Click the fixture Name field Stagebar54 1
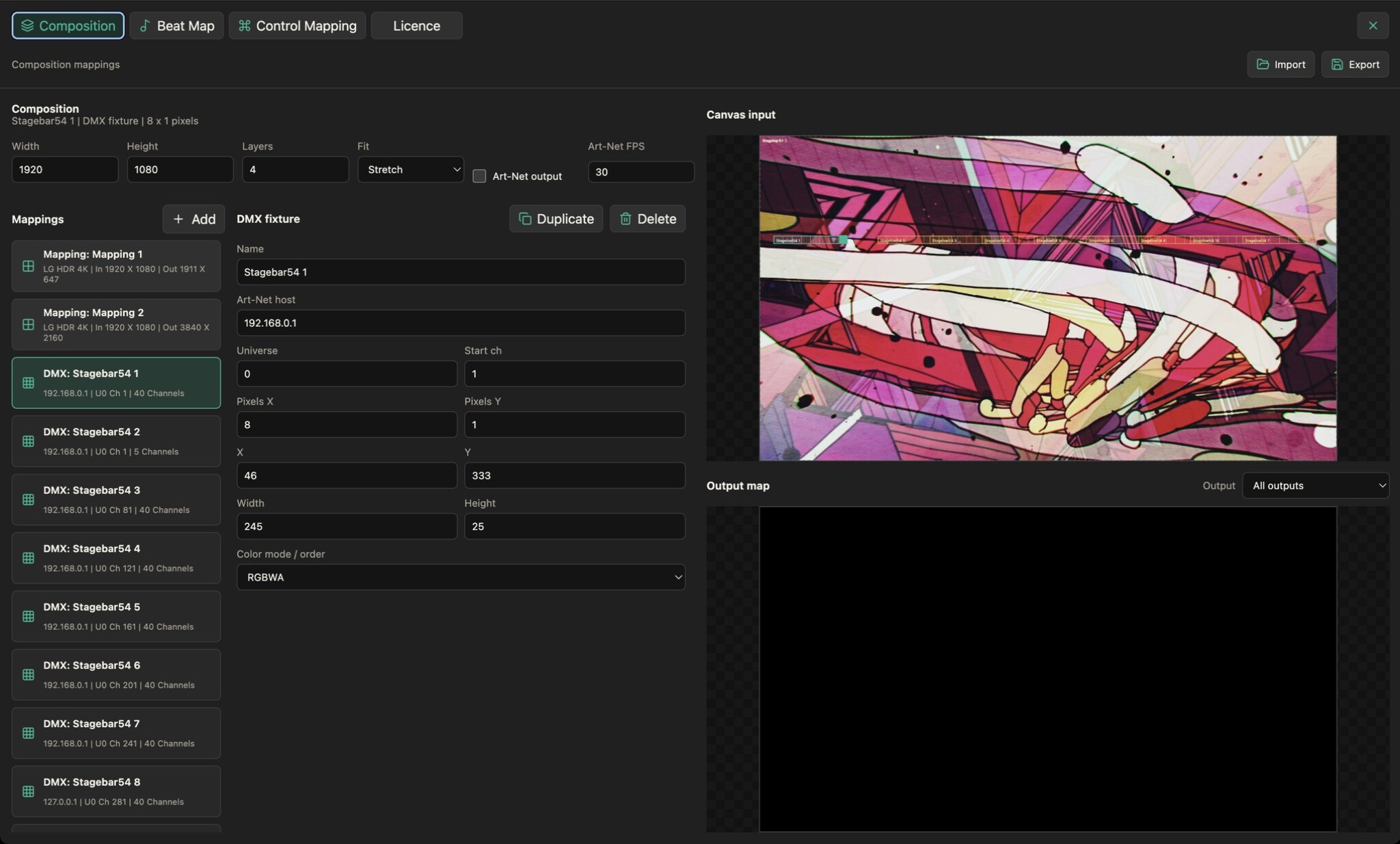 (x=461, y=272)
